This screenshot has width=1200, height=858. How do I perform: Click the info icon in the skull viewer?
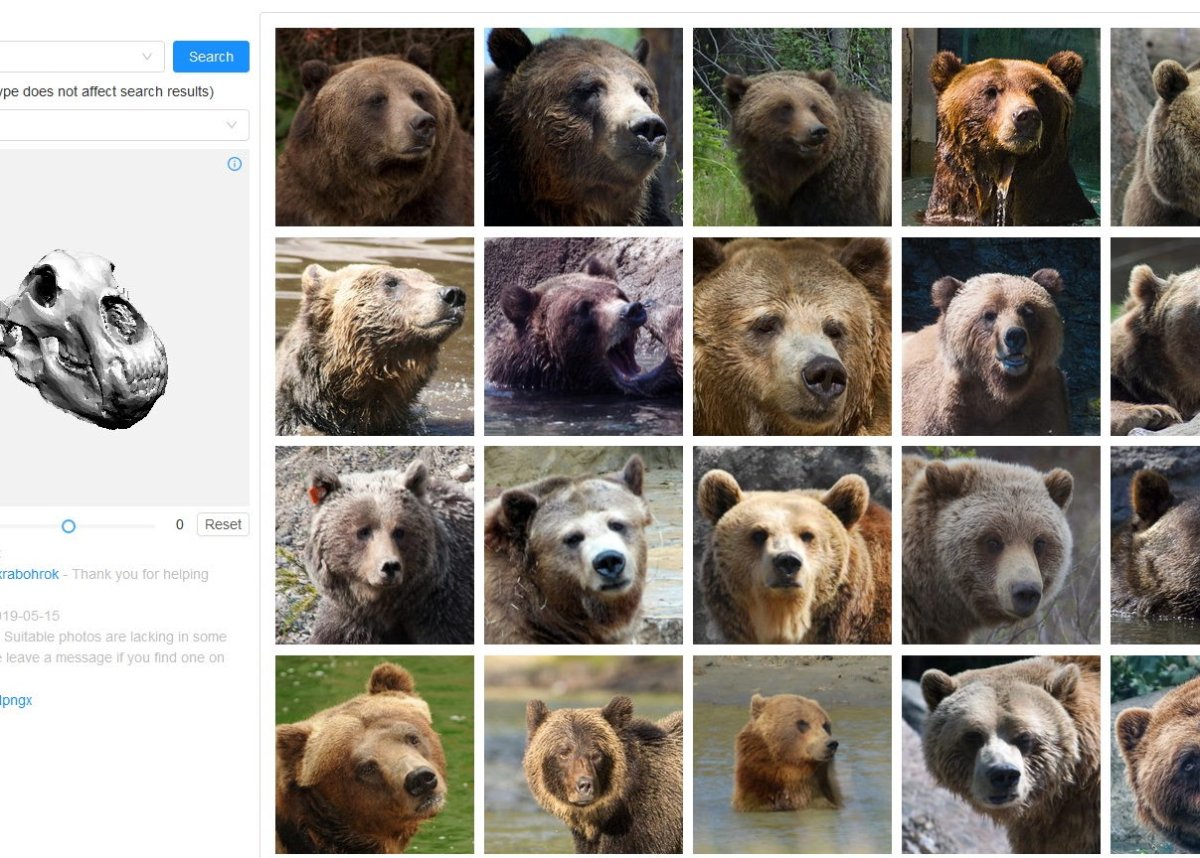[234, 164]
